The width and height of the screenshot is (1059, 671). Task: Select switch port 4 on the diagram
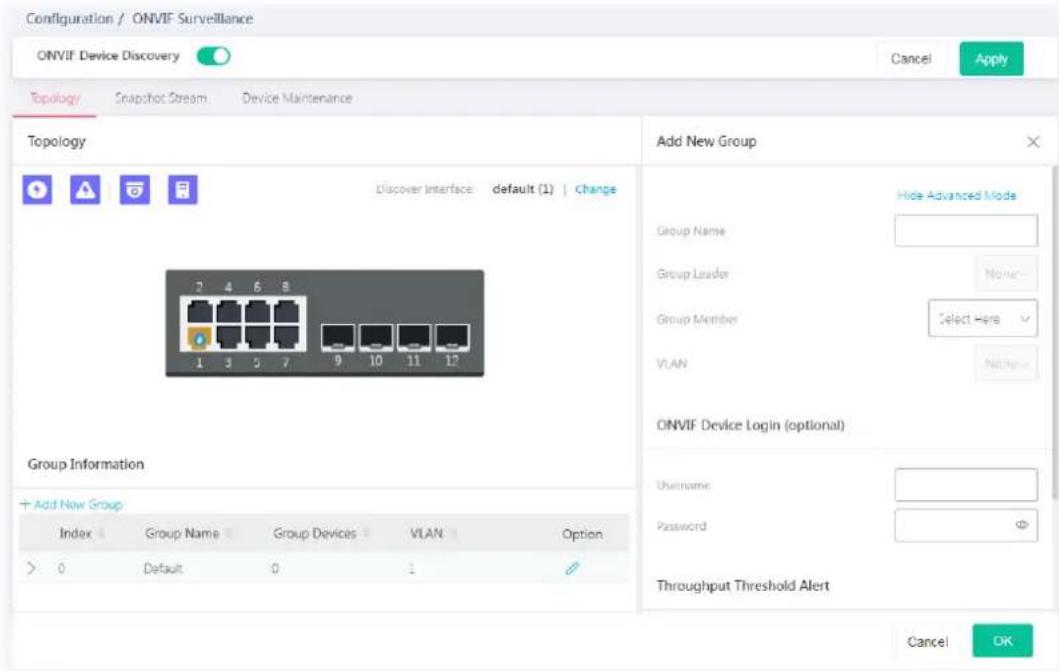(x=228, y=311)
